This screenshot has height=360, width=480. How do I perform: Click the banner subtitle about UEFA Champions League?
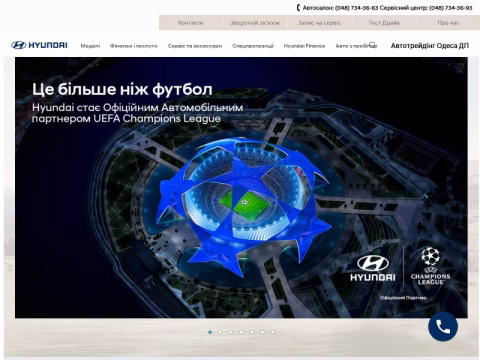coord(137,113)
